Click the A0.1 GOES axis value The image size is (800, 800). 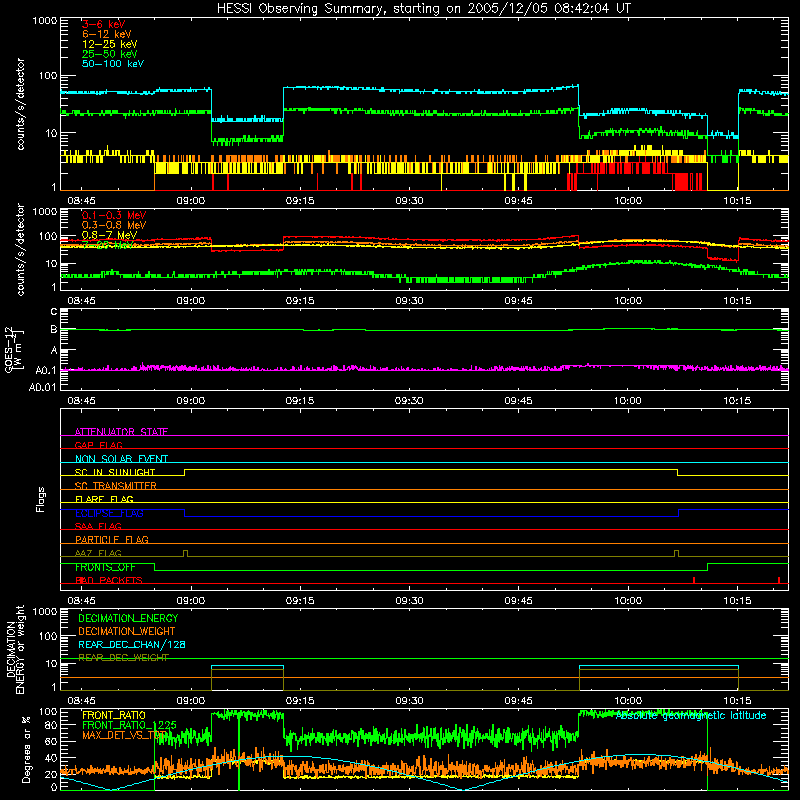[x=46, y=369]
